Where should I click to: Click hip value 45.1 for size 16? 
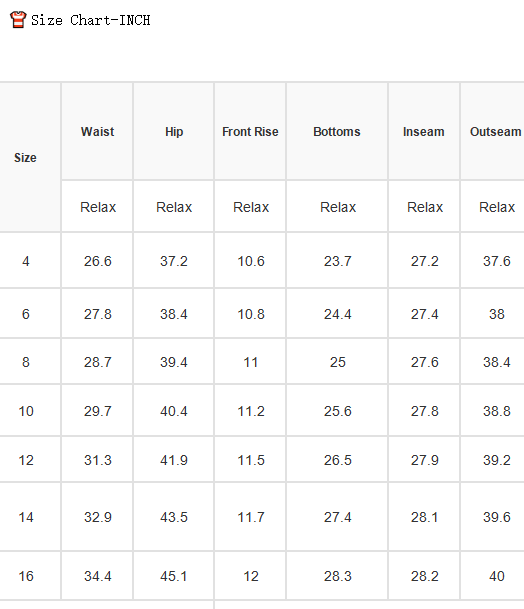174,576
